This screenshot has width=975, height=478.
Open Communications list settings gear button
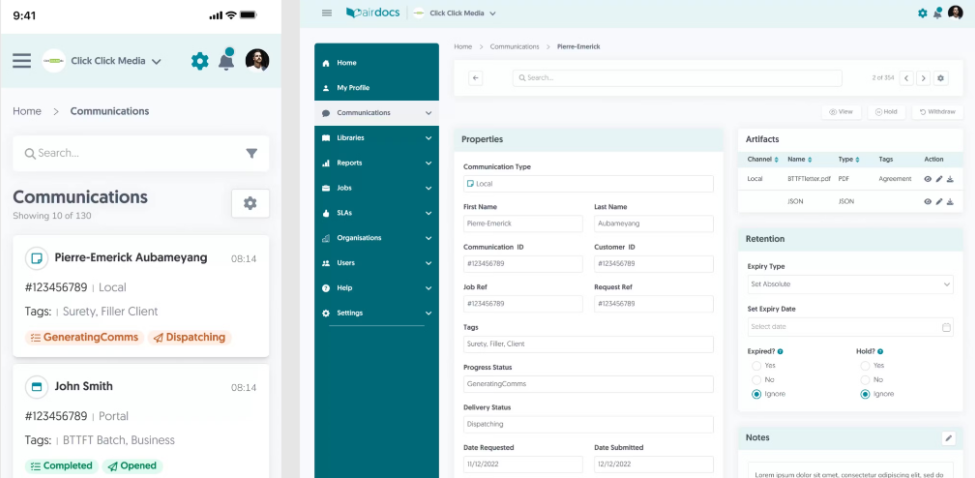250,203
